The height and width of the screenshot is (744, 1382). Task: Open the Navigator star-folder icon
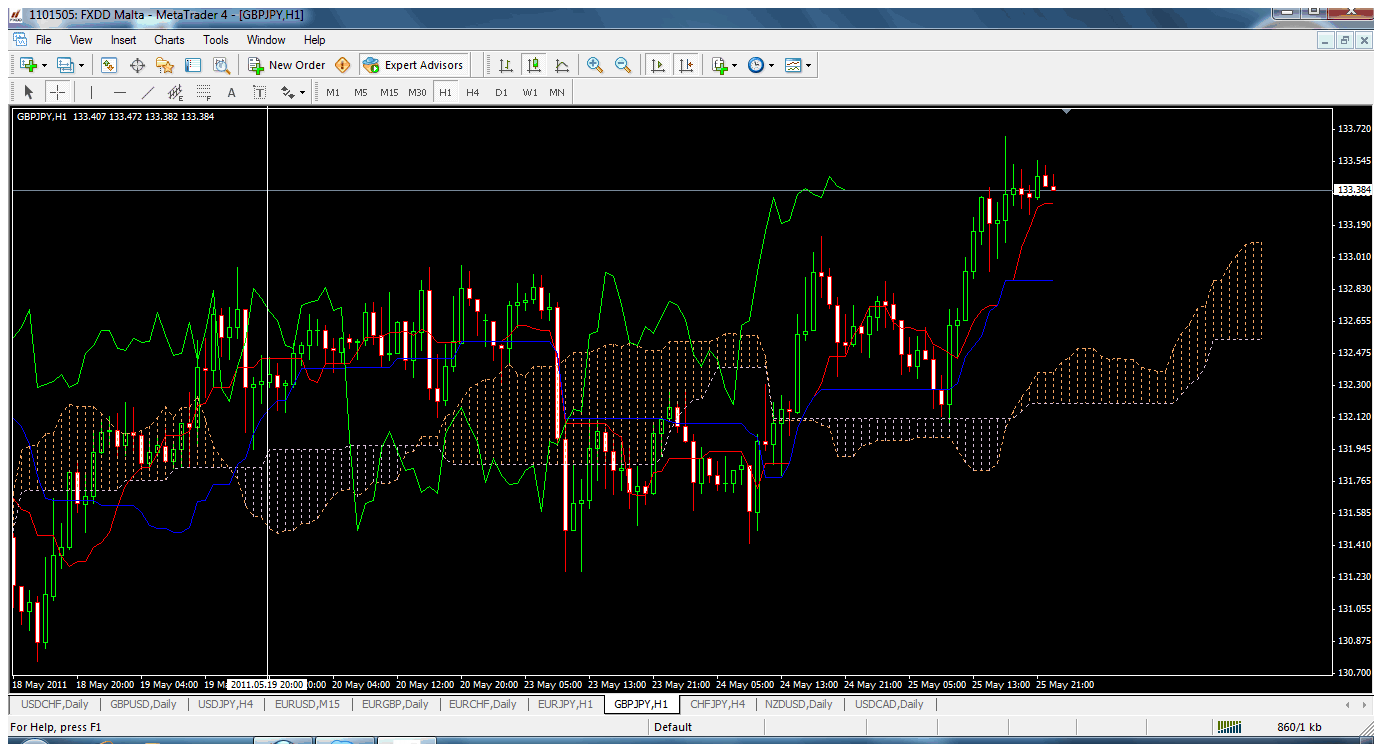(165, 65)
